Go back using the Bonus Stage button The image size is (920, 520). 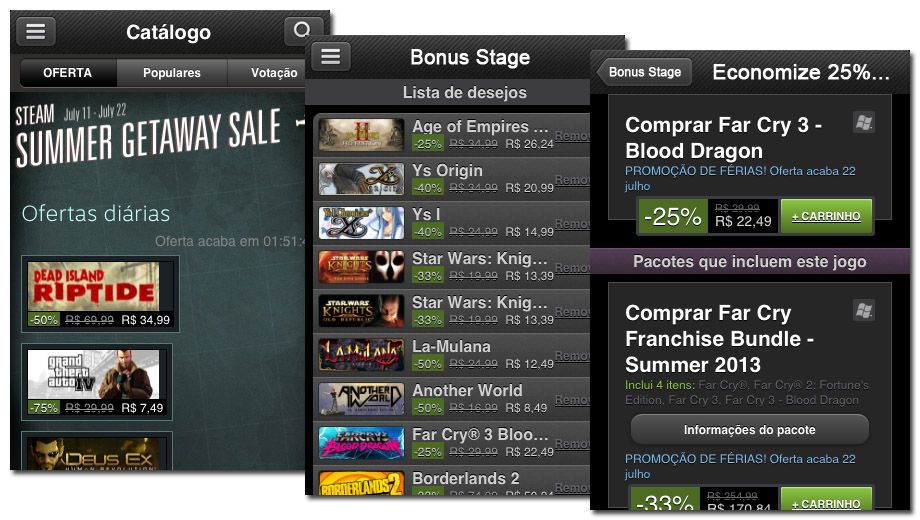644,72
